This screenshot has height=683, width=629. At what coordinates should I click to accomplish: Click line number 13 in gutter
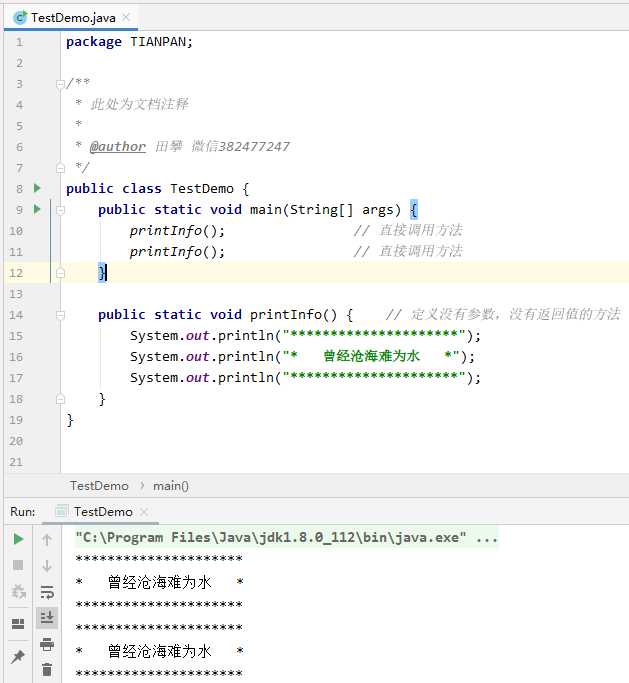(x=16, y=294)
